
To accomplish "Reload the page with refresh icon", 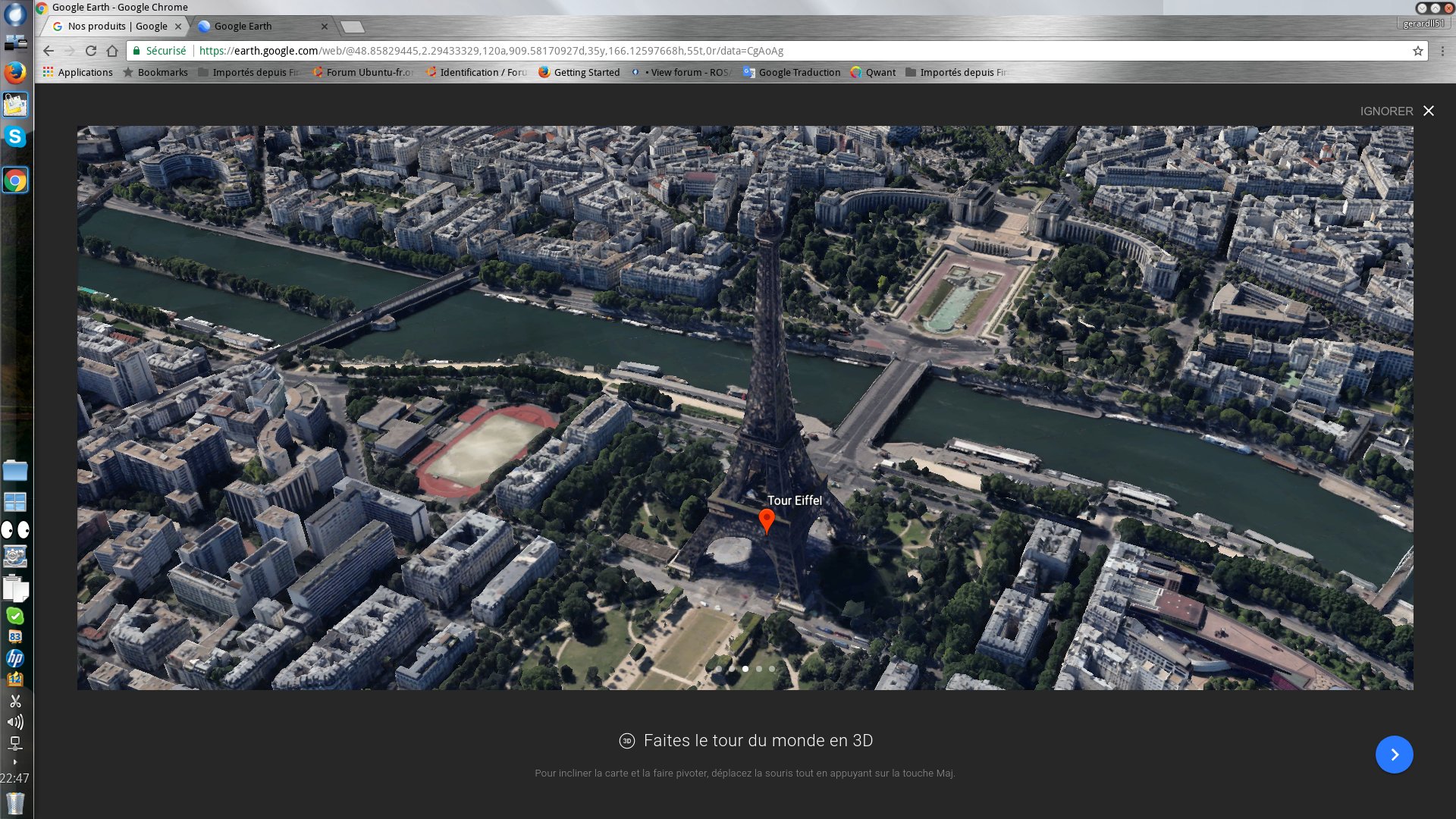I will click(x=91, y=51).
